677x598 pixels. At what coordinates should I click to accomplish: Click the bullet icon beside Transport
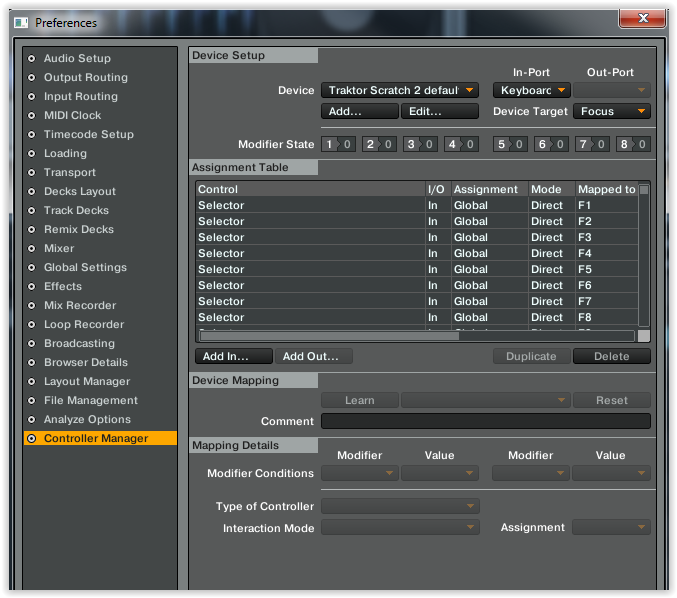(32, 173)
